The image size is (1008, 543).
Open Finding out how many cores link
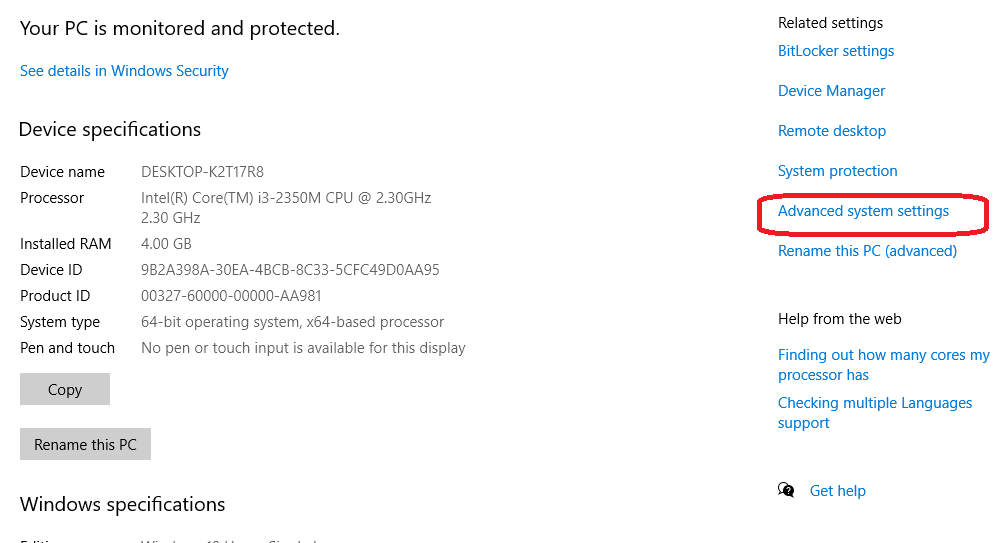(x=884, y=364)
